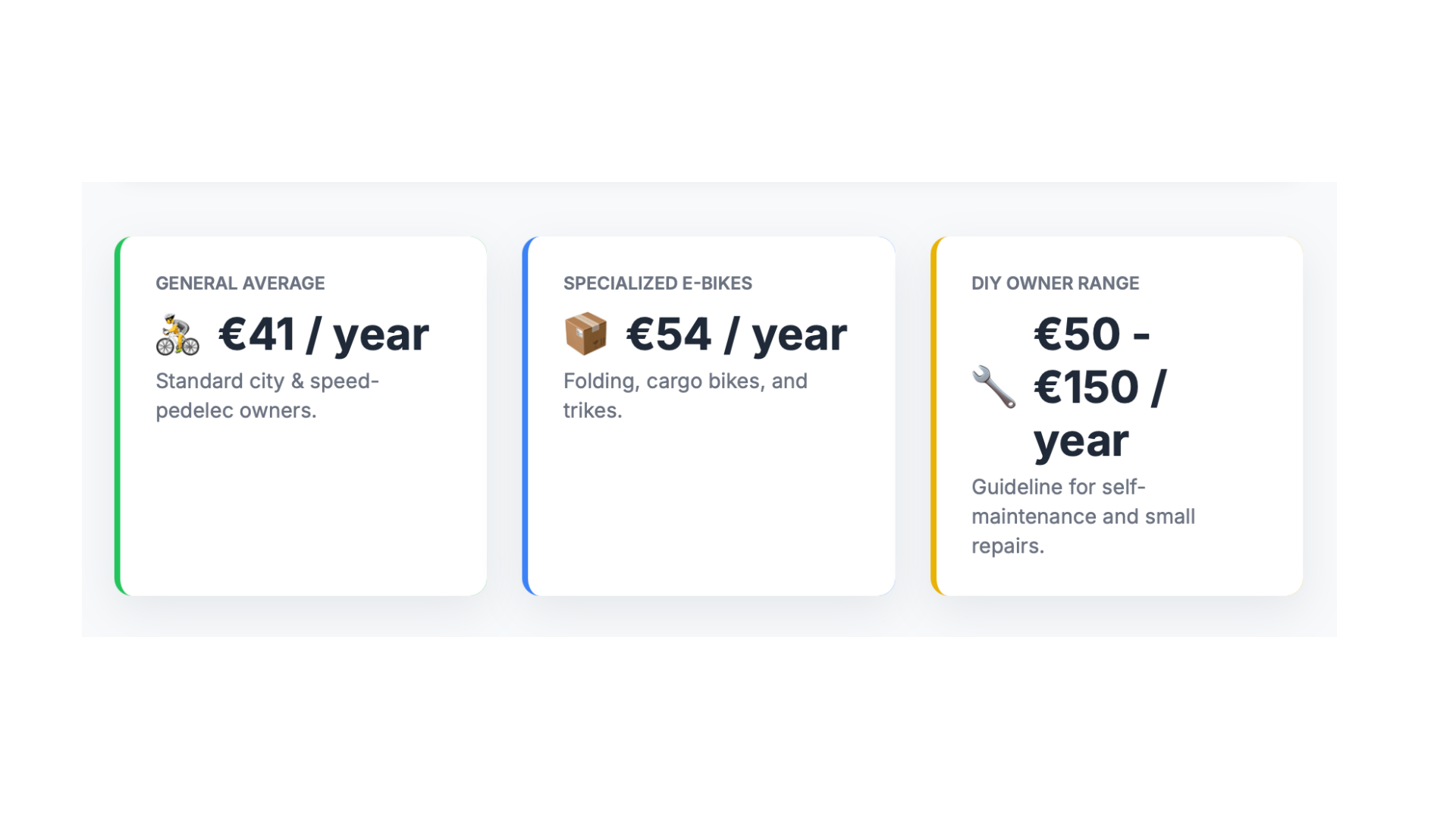Click empty lower area of Specialized E-Bikes card
The width and height of the screenshot is (1456, 819).
(711, 516)
